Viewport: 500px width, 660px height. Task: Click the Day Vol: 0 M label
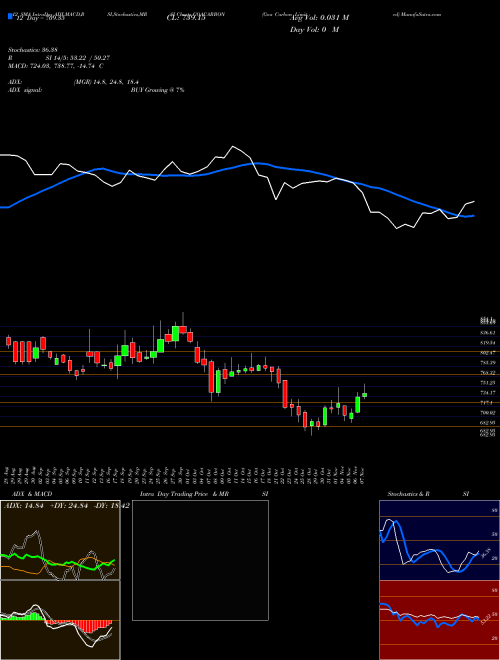(314, 29)
